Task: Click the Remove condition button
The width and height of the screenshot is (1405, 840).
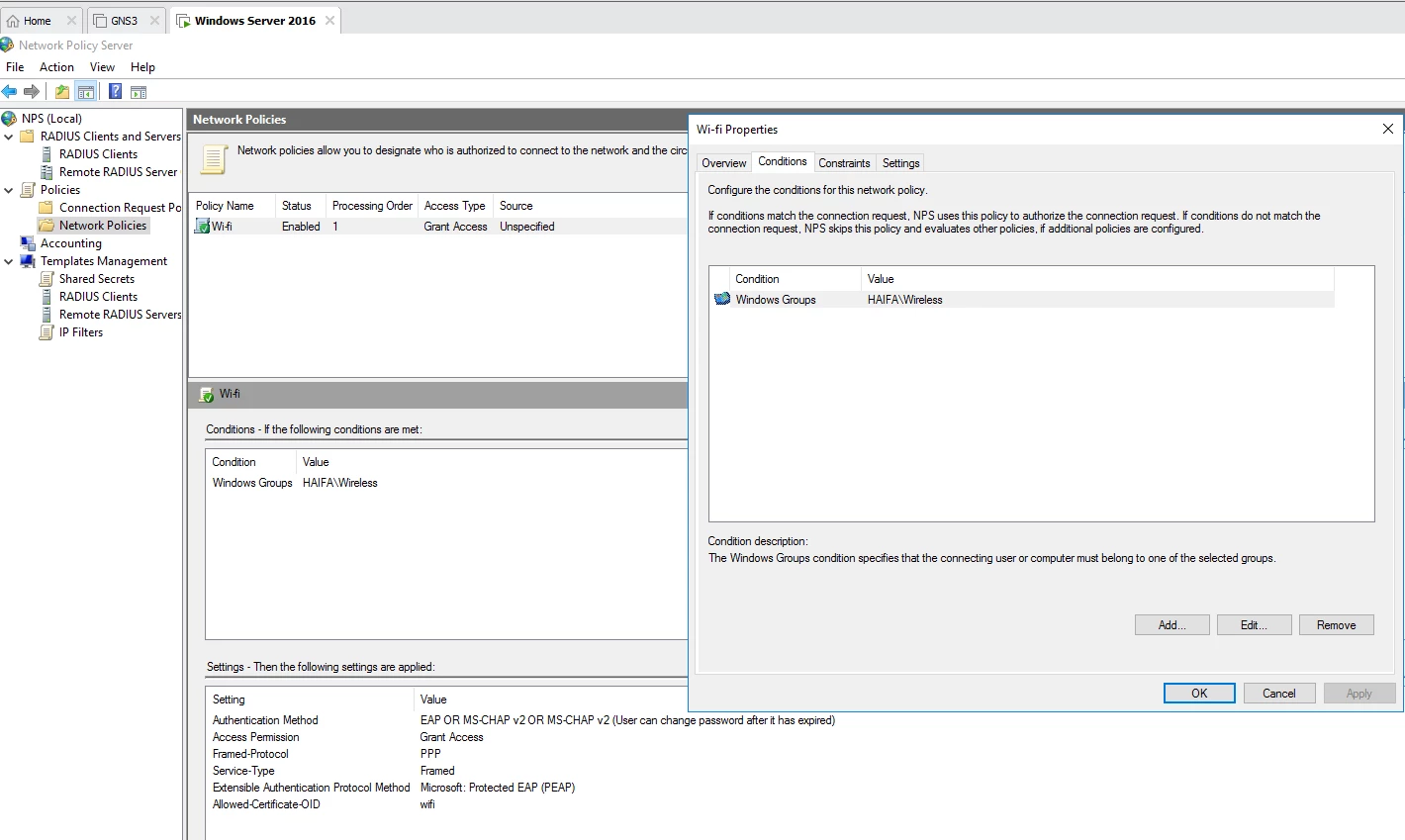Action: 1337,625
